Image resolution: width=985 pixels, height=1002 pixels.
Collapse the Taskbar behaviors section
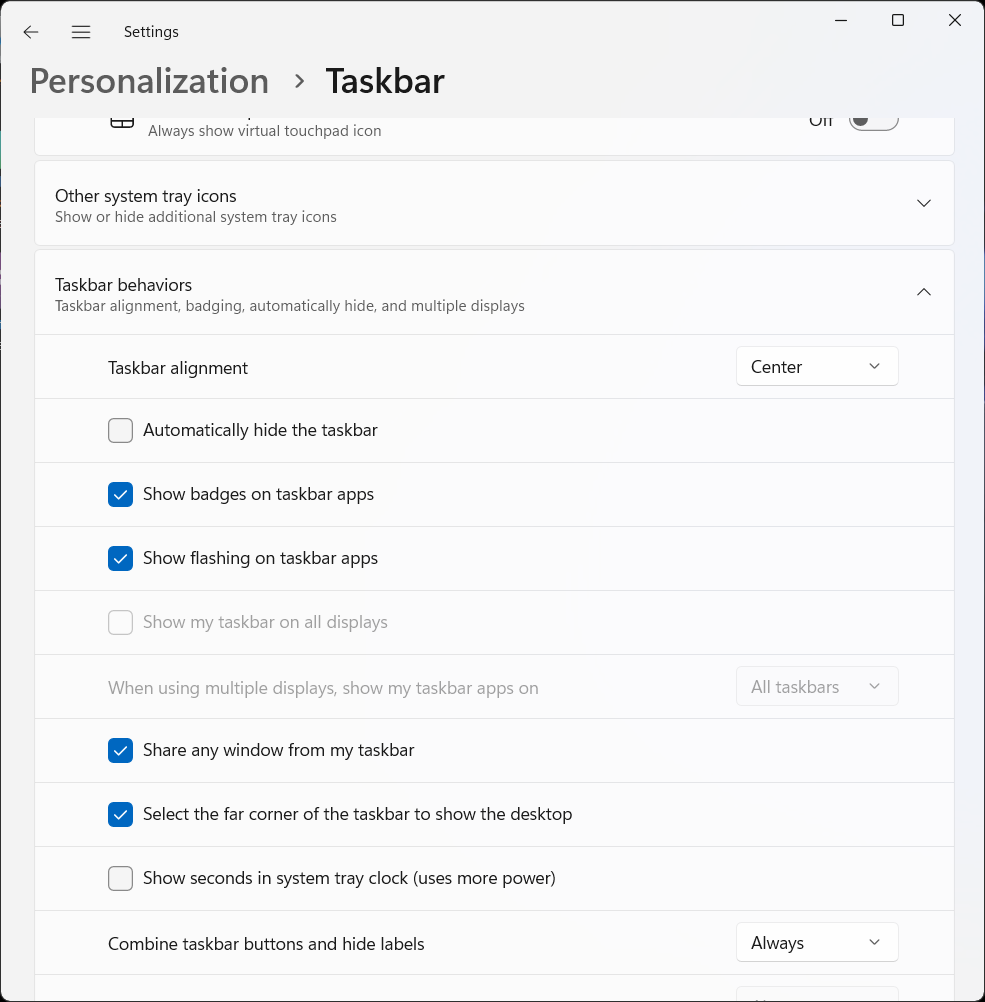pyautogui.click(x=923, y=292)
